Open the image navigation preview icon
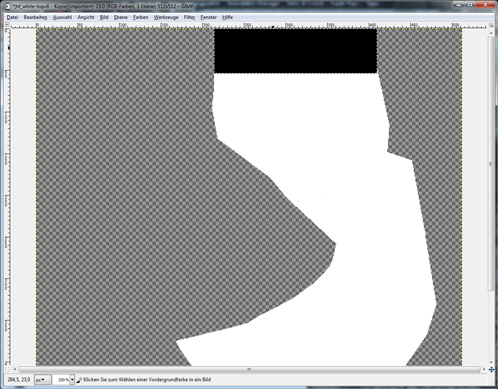Viewport: 498px width, 389px height. pos(491,369)
